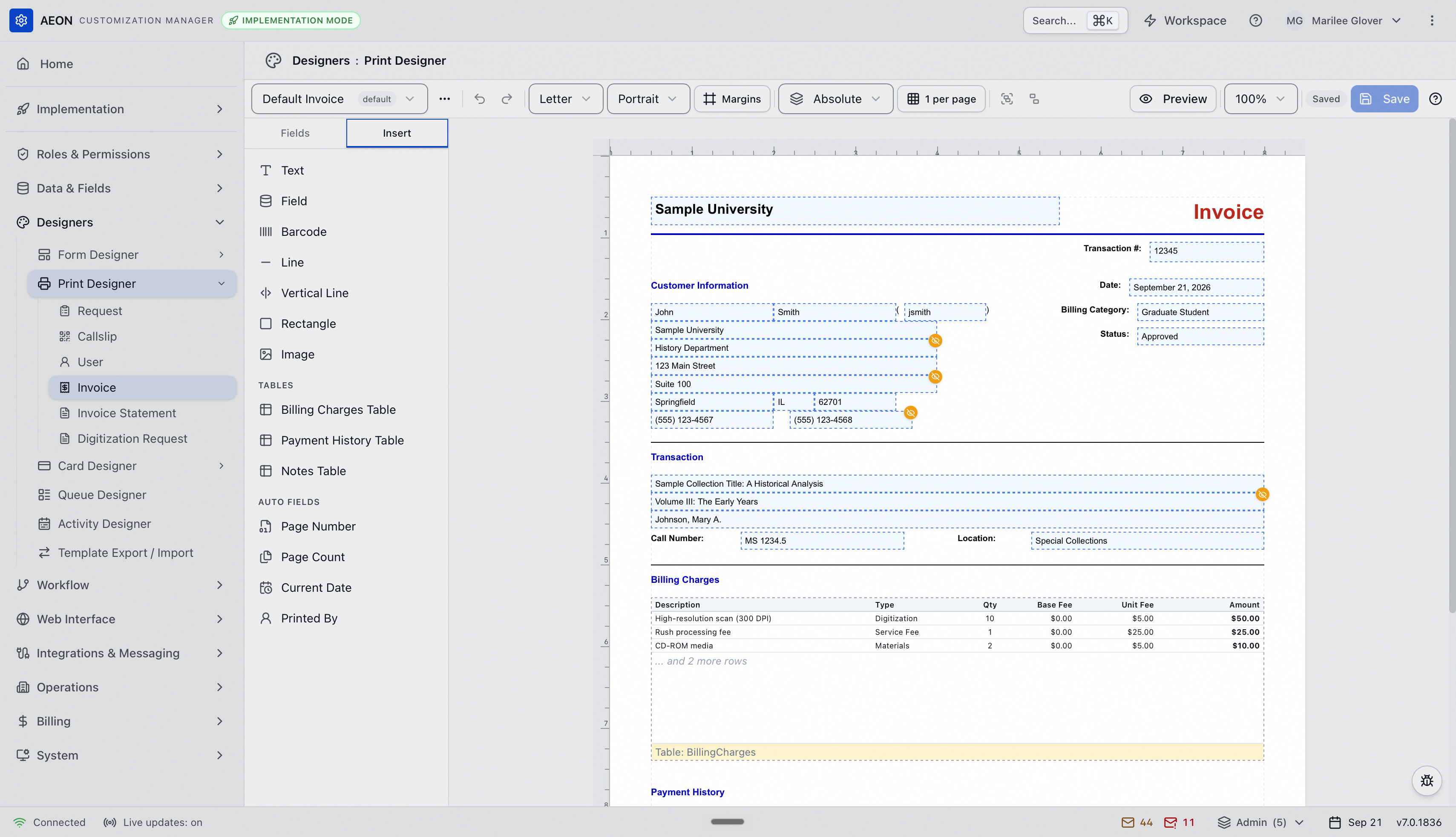Switch to the Fields tab
Screen dimensions: 1456x837
click(x=295, y=133)
